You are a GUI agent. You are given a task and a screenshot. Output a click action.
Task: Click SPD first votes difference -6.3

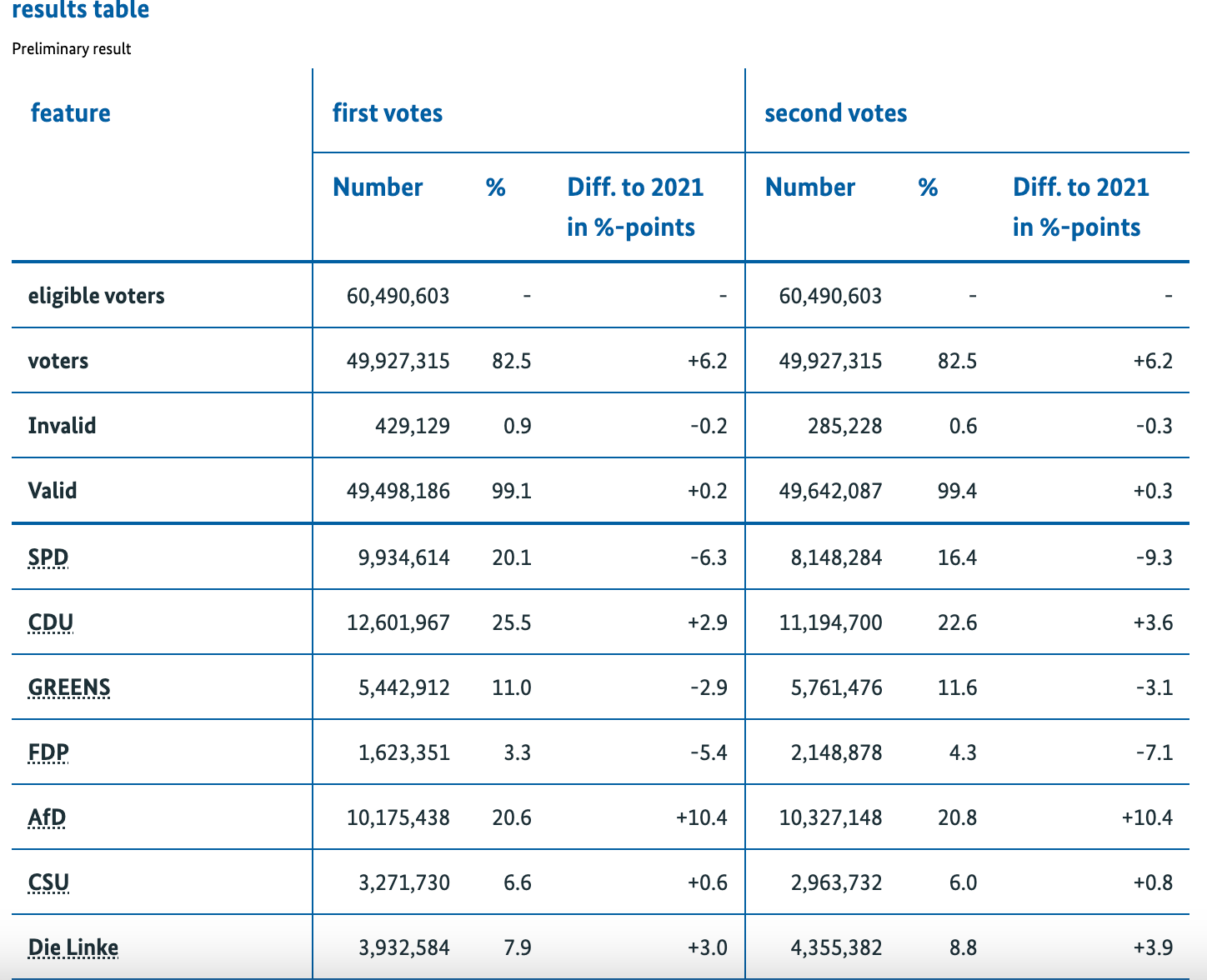click(x=709, y=557)
